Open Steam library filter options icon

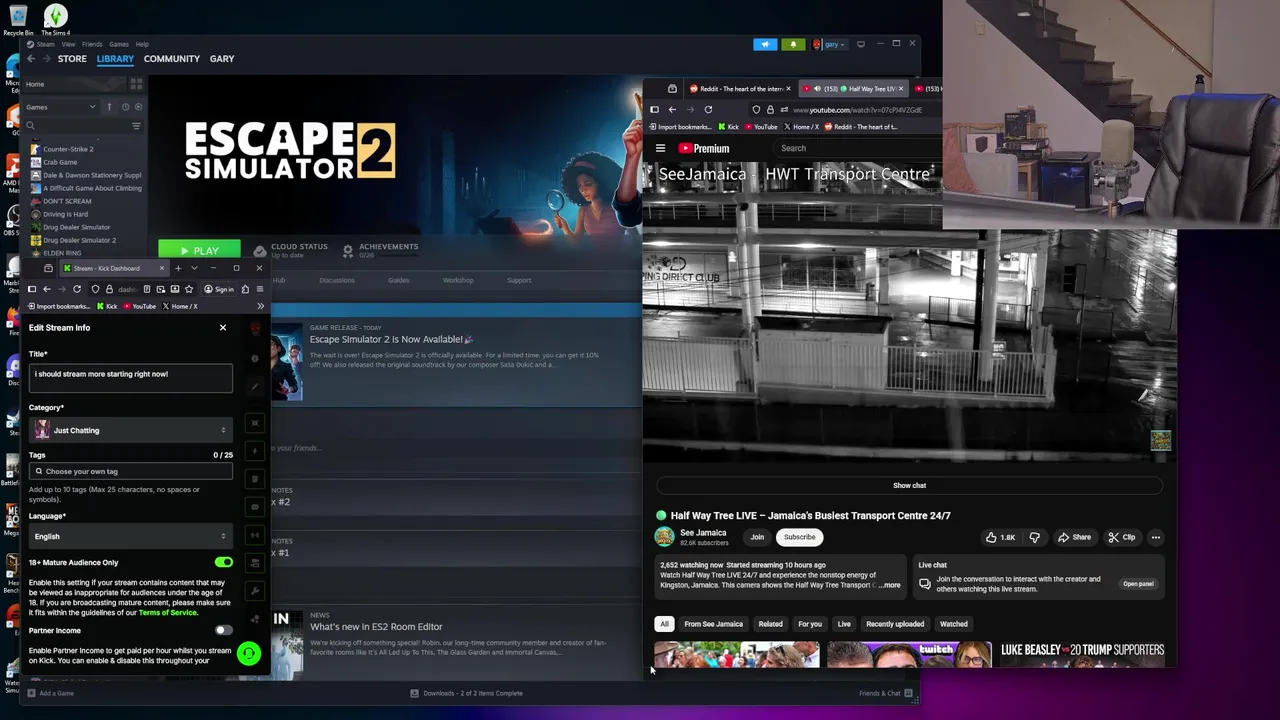pos(136,126)
